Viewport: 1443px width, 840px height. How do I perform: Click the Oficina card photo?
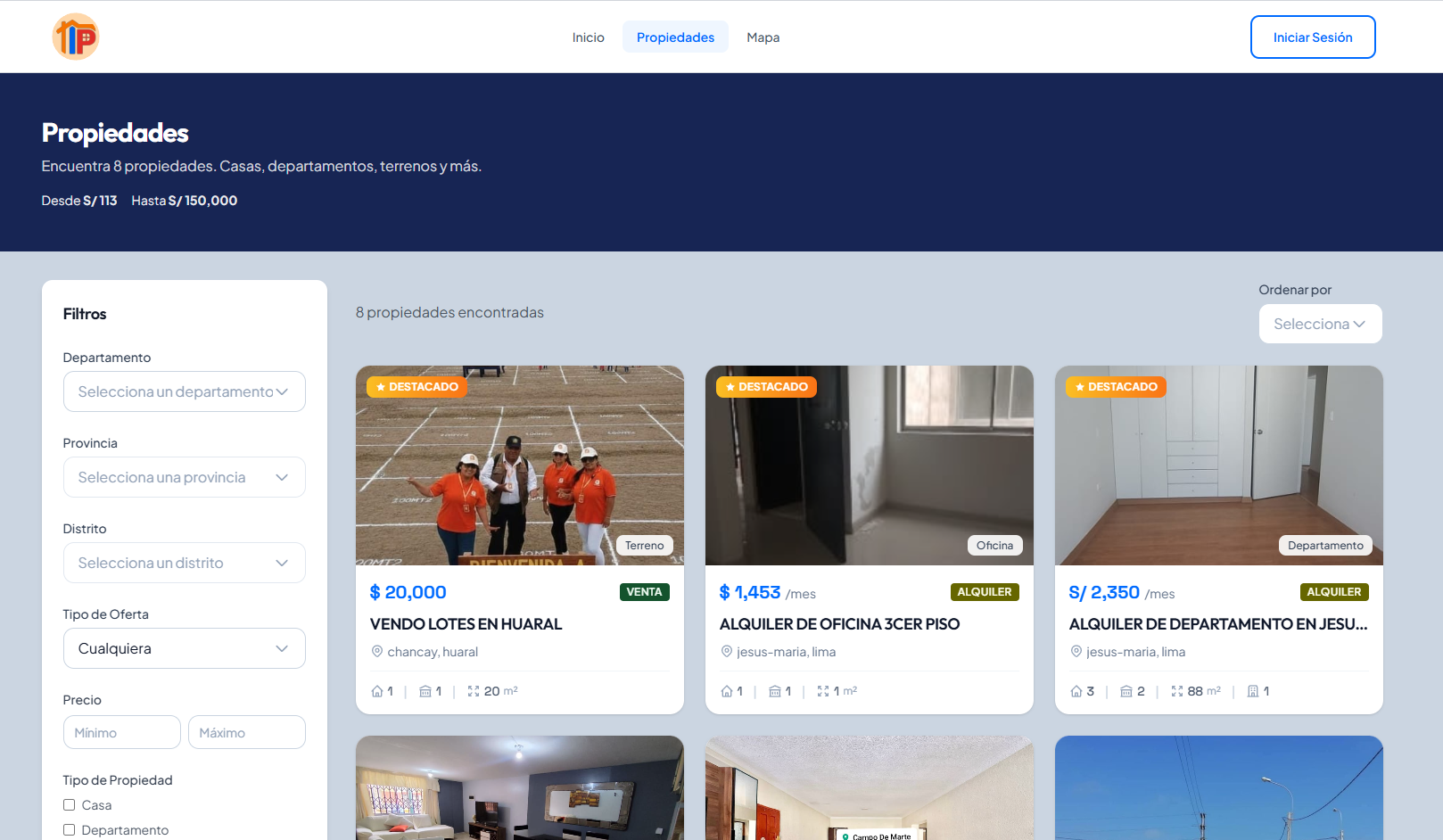point(870,465)
